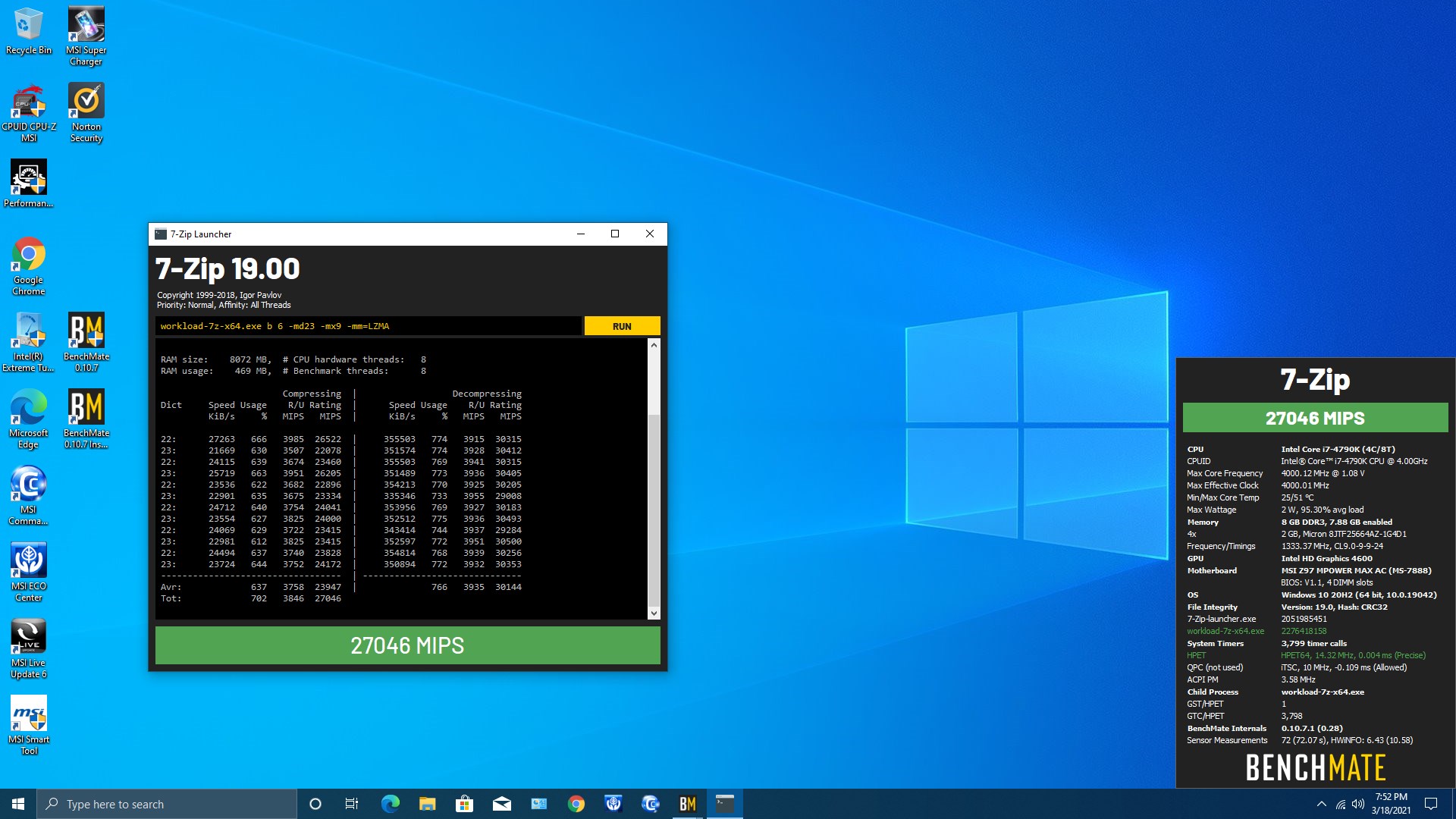
Task: Click 'Intel HD Graphics 4600' GPU value
Action: click(1326, 558)
